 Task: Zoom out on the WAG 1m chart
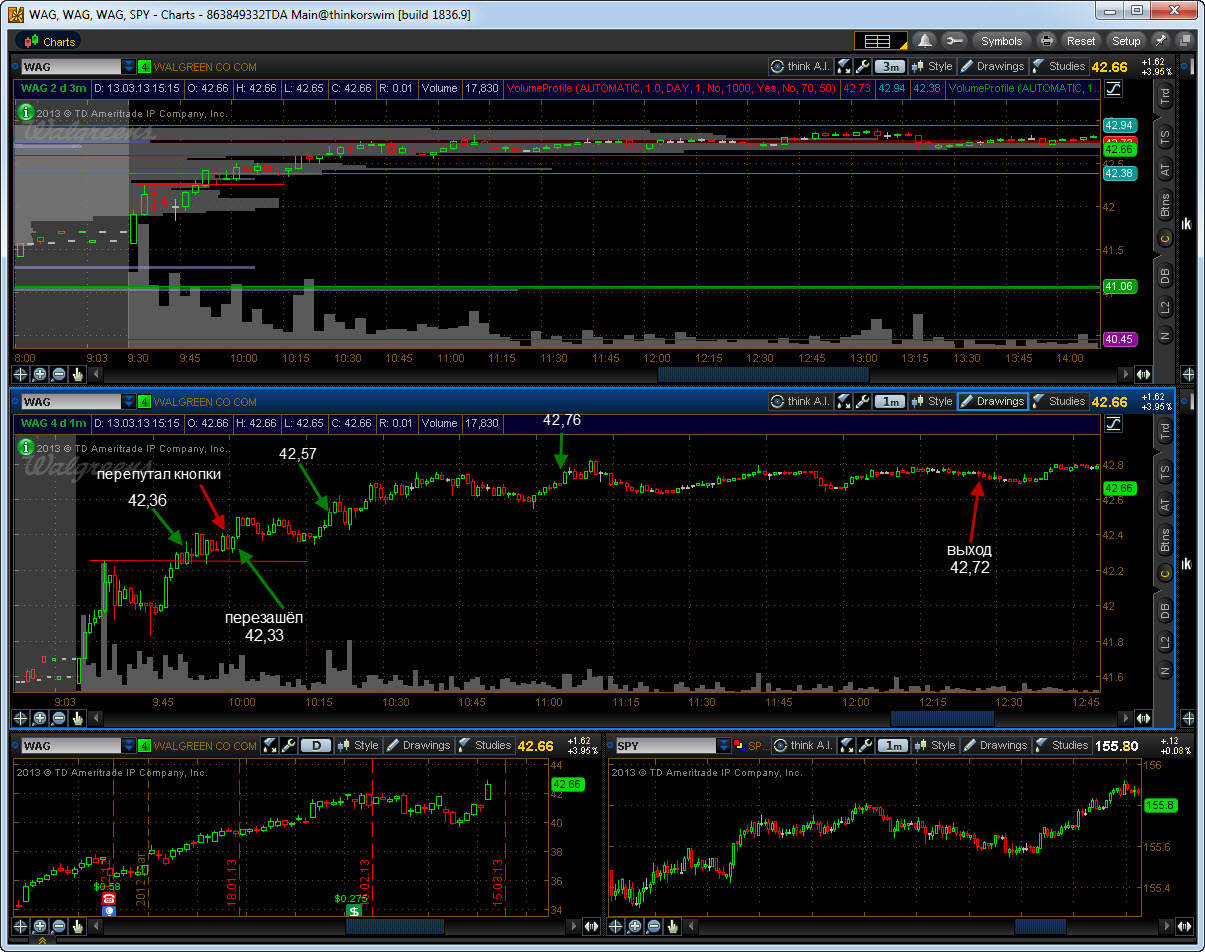click(58, 718)
